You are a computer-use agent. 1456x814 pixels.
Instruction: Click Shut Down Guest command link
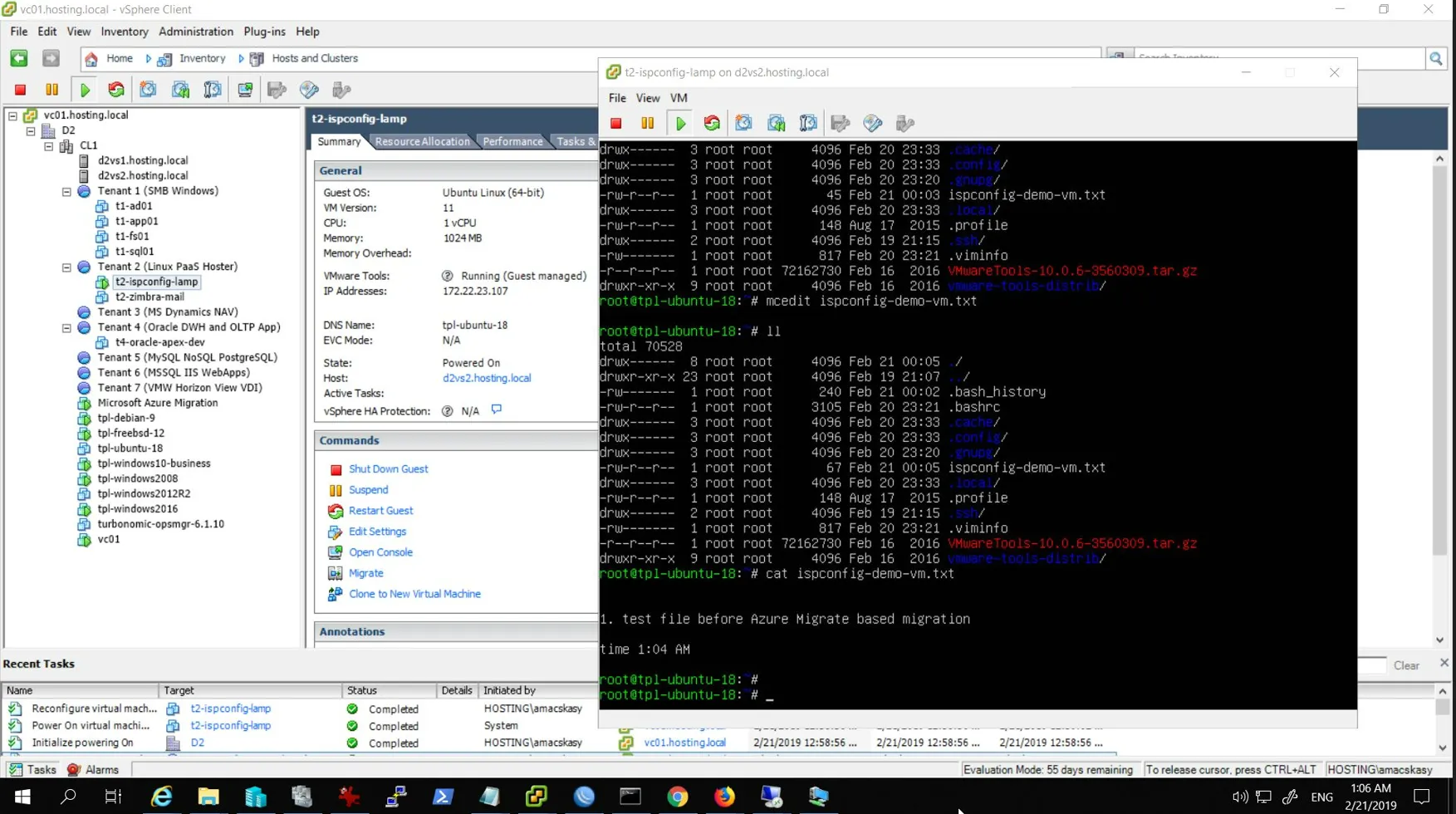tap(388, 469)
